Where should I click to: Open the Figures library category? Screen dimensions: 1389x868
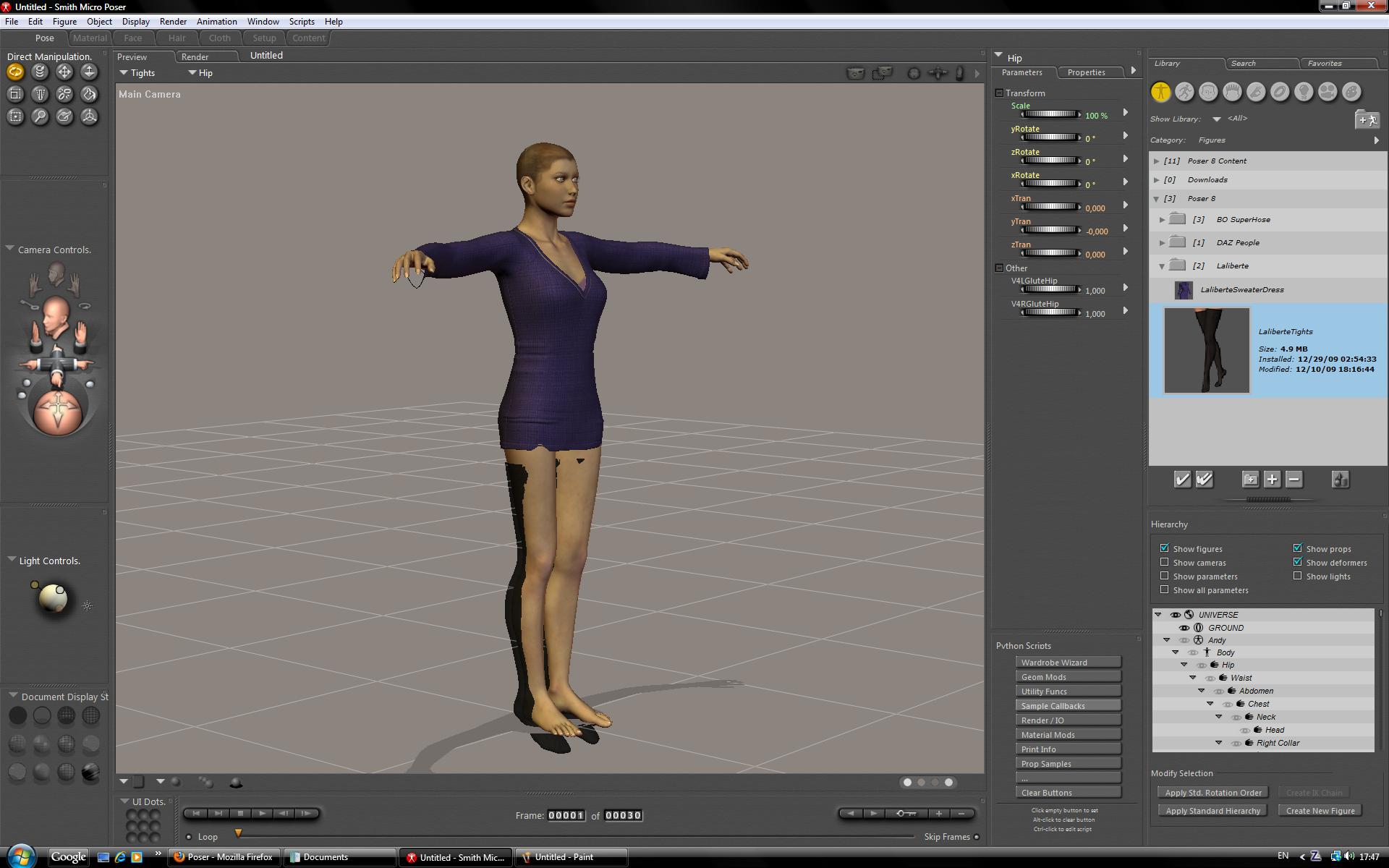pos(1161,92)
